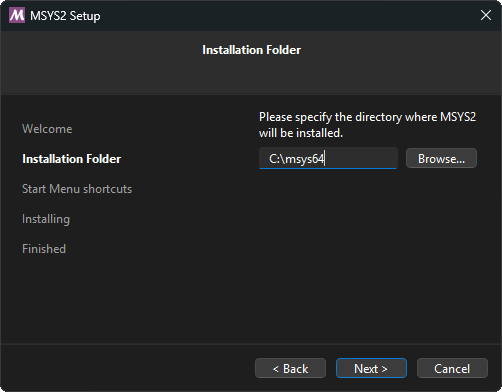Select the Finished step in the sidebar
502x392 pixels.
pos(44,249)
